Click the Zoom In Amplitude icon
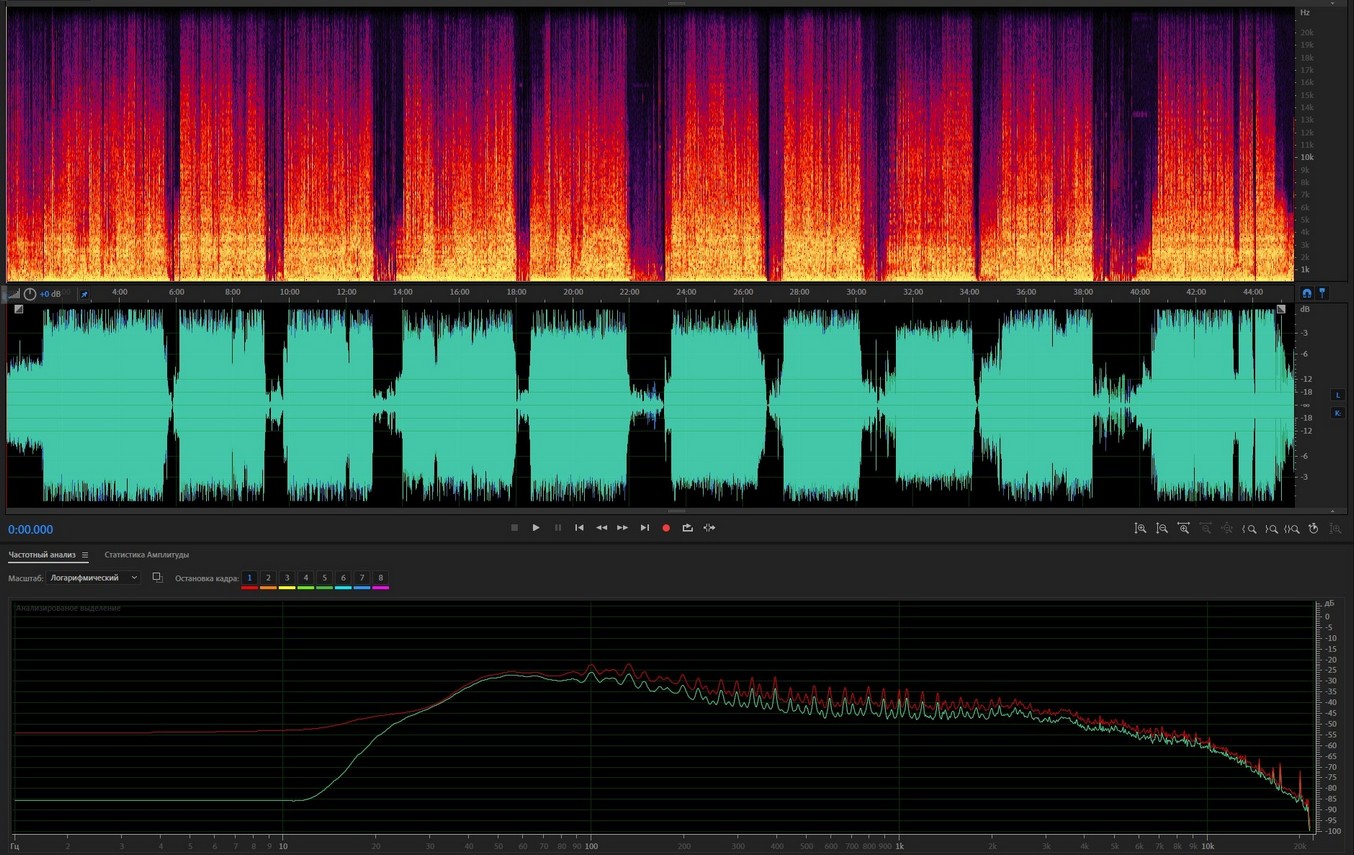 pyautogui.click(x=1140, y=528)
